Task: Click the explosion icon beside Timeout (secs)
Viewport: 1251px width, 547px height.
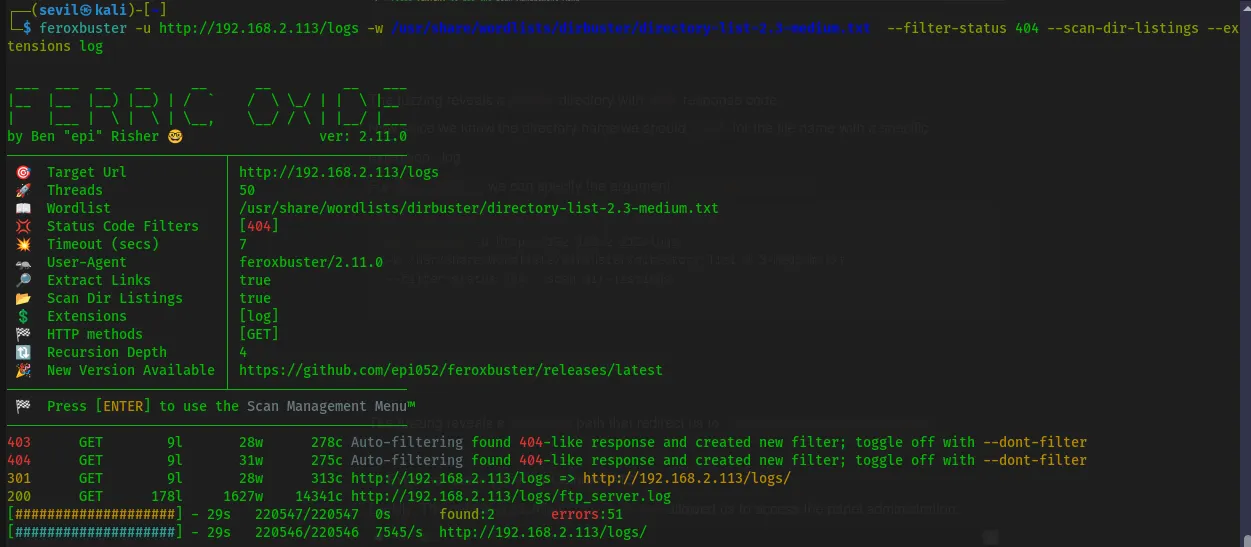Action: [24, 244]
